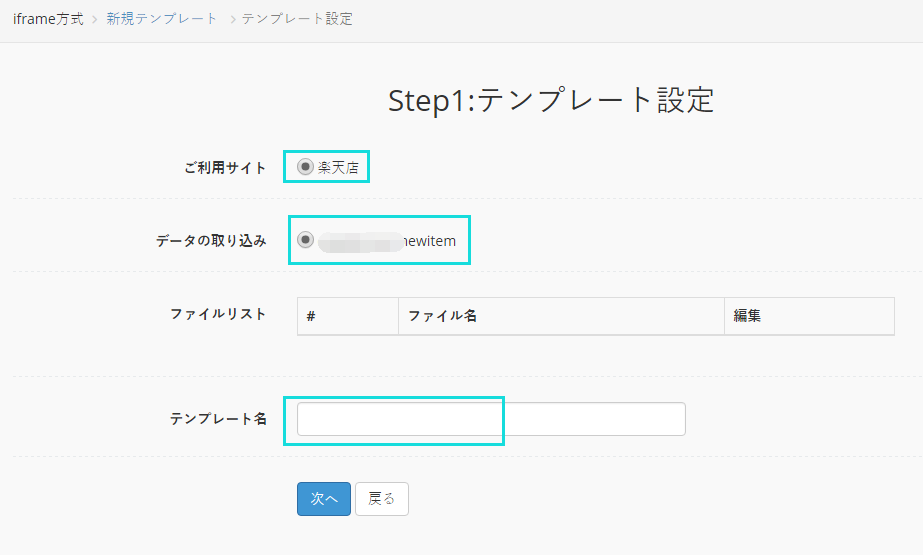Click the iframe方式 breadcrumb item
Screen dimensions: 923x555
pos(48,19)
